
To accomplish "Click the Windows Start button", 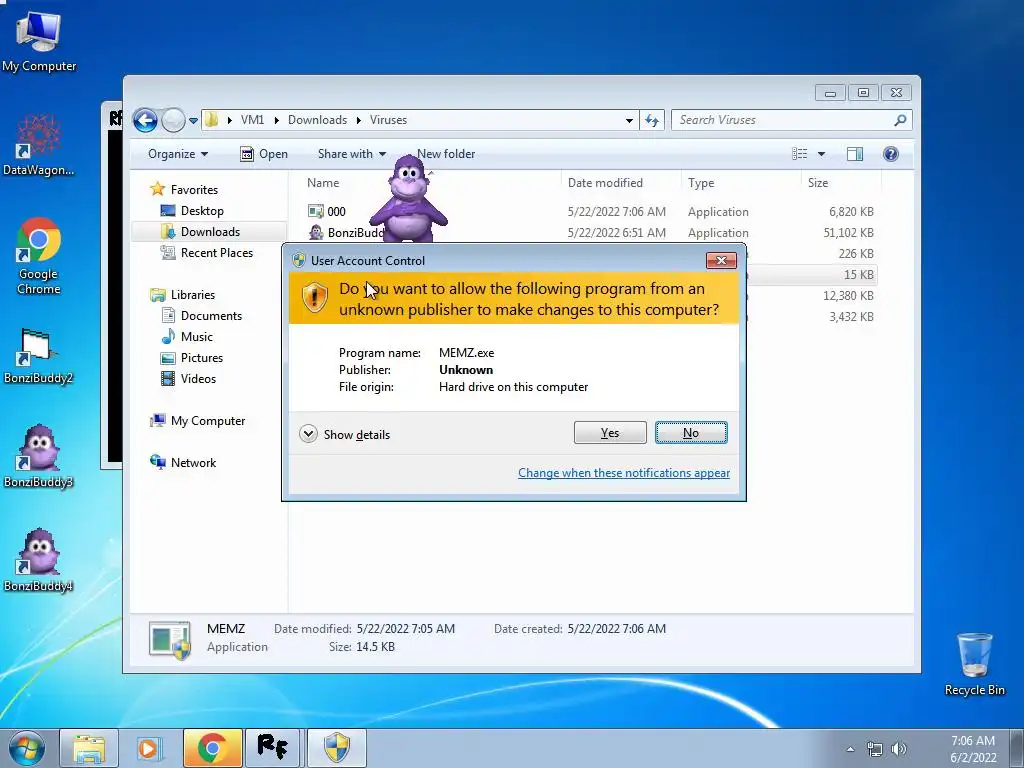I will point(27,748).
